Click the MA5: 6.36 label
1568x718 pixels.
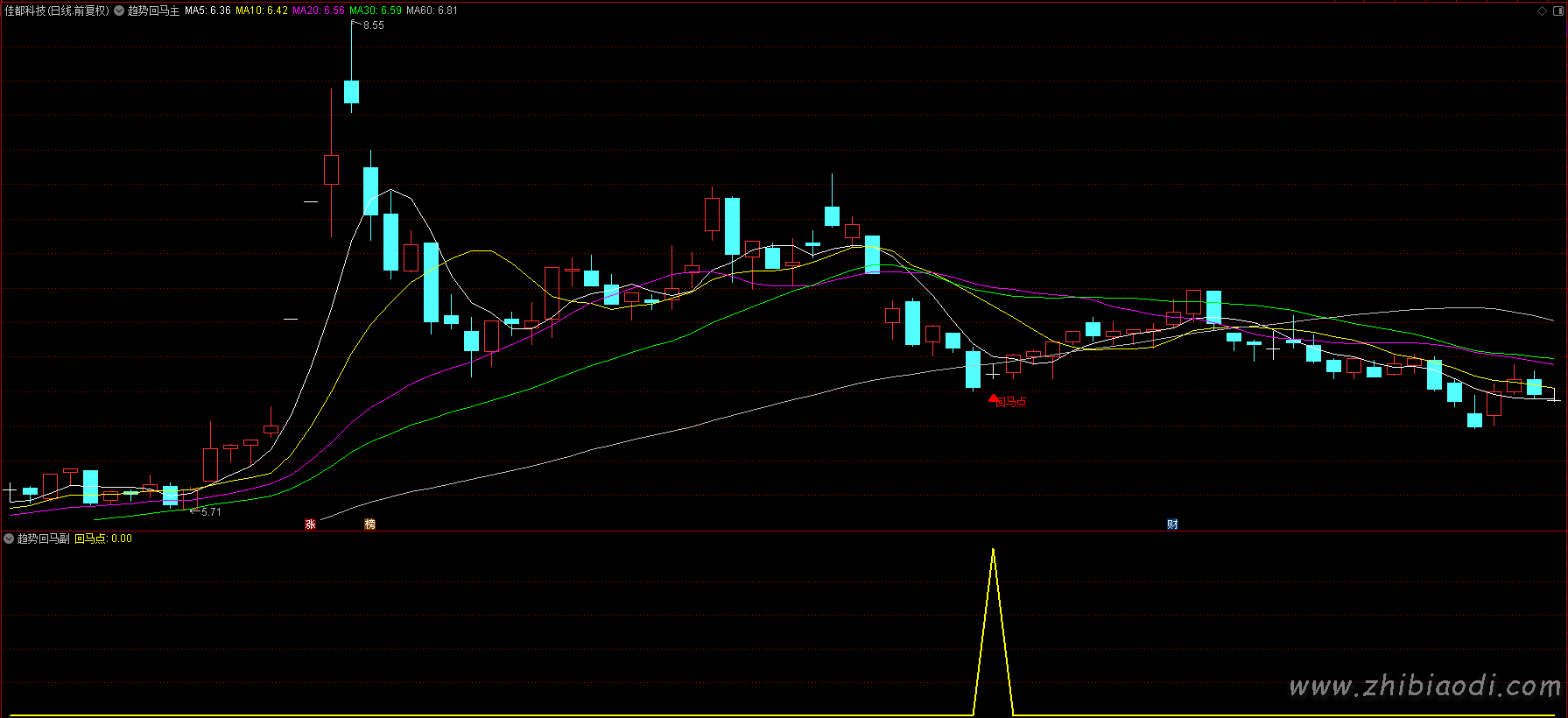[207, 11]
